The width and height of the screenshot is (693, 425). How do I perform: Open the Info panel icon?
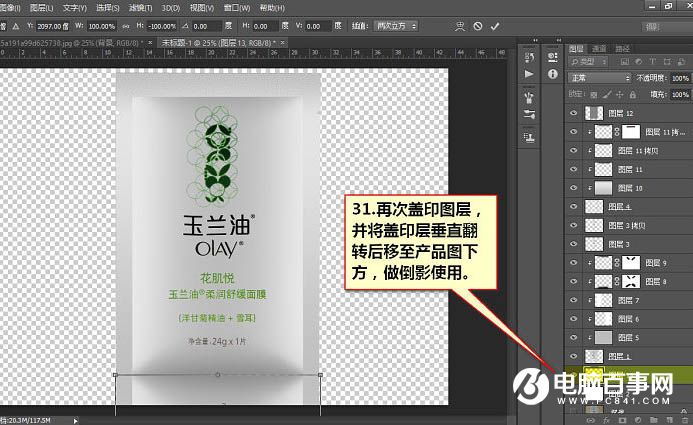pyautogui.click(x=552, y=74)
